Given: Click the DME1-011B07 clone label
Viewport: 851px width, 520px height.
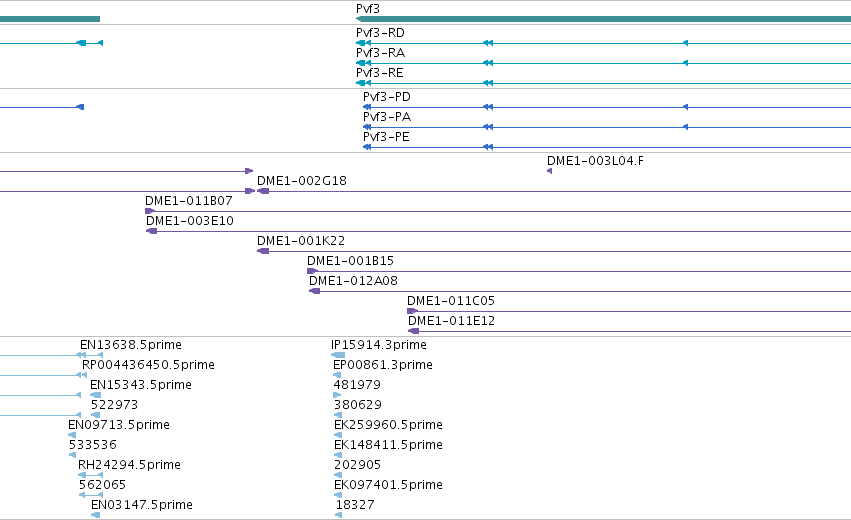Looking at the screenshot, I should 188,201.
